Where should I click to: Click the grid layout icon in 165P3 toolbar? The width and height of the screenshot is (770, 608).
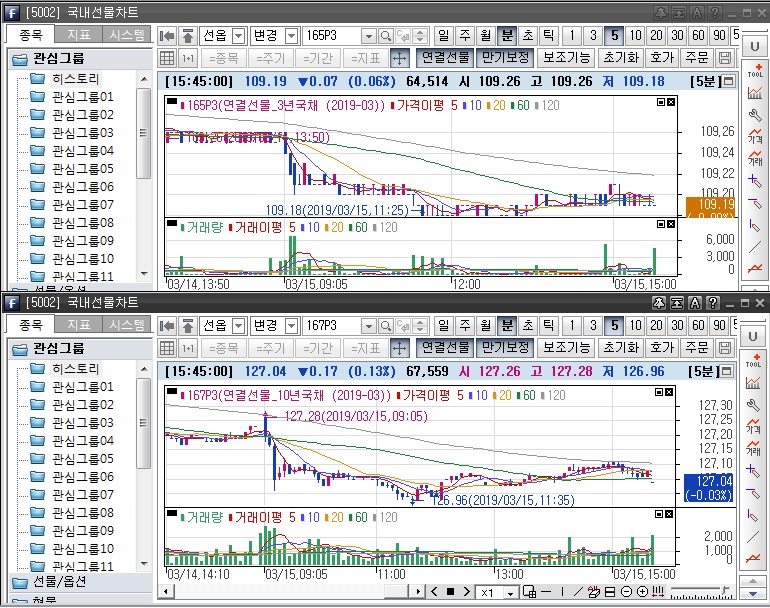[167, 58]
